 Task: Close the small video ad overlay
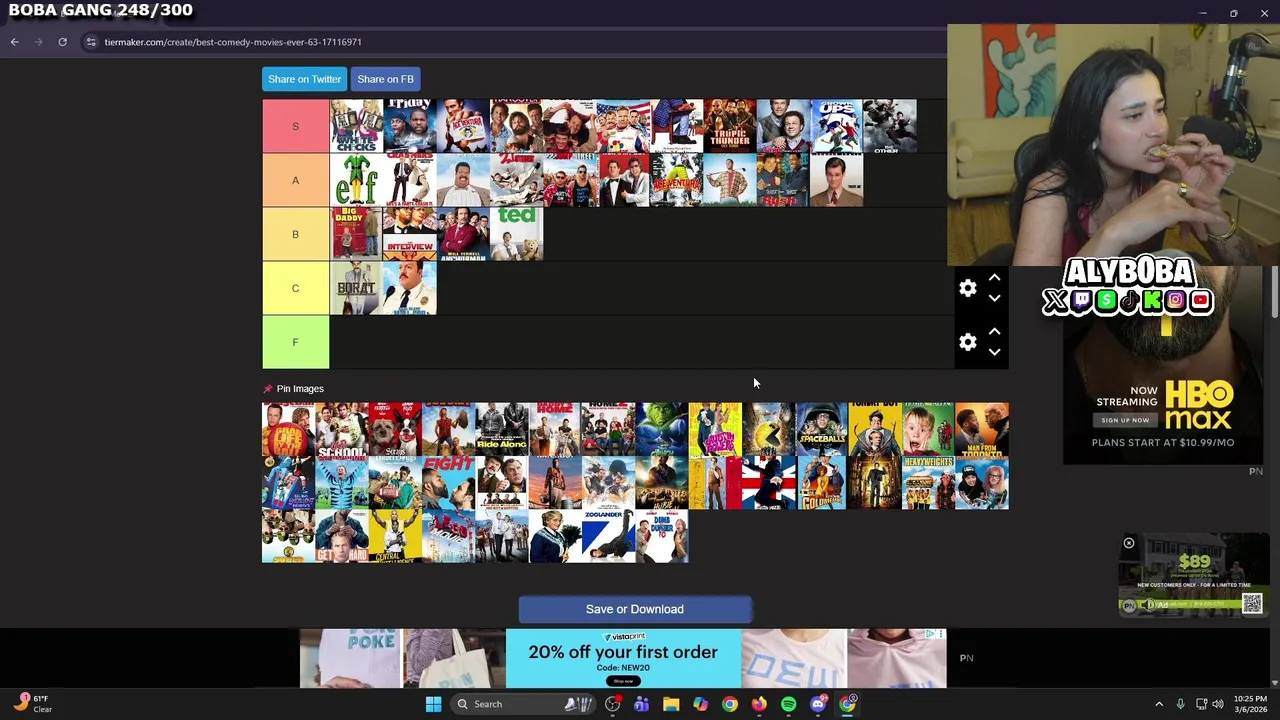1129,543
